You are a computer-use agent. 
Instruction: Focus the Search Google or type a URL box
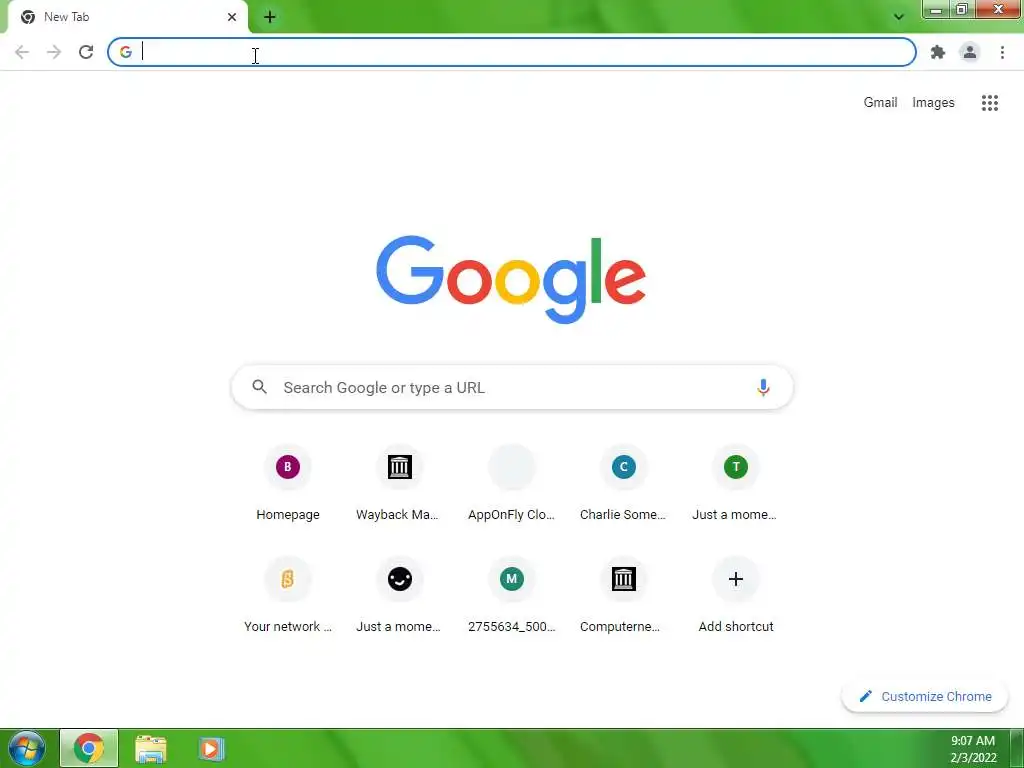tap(512, 387)
